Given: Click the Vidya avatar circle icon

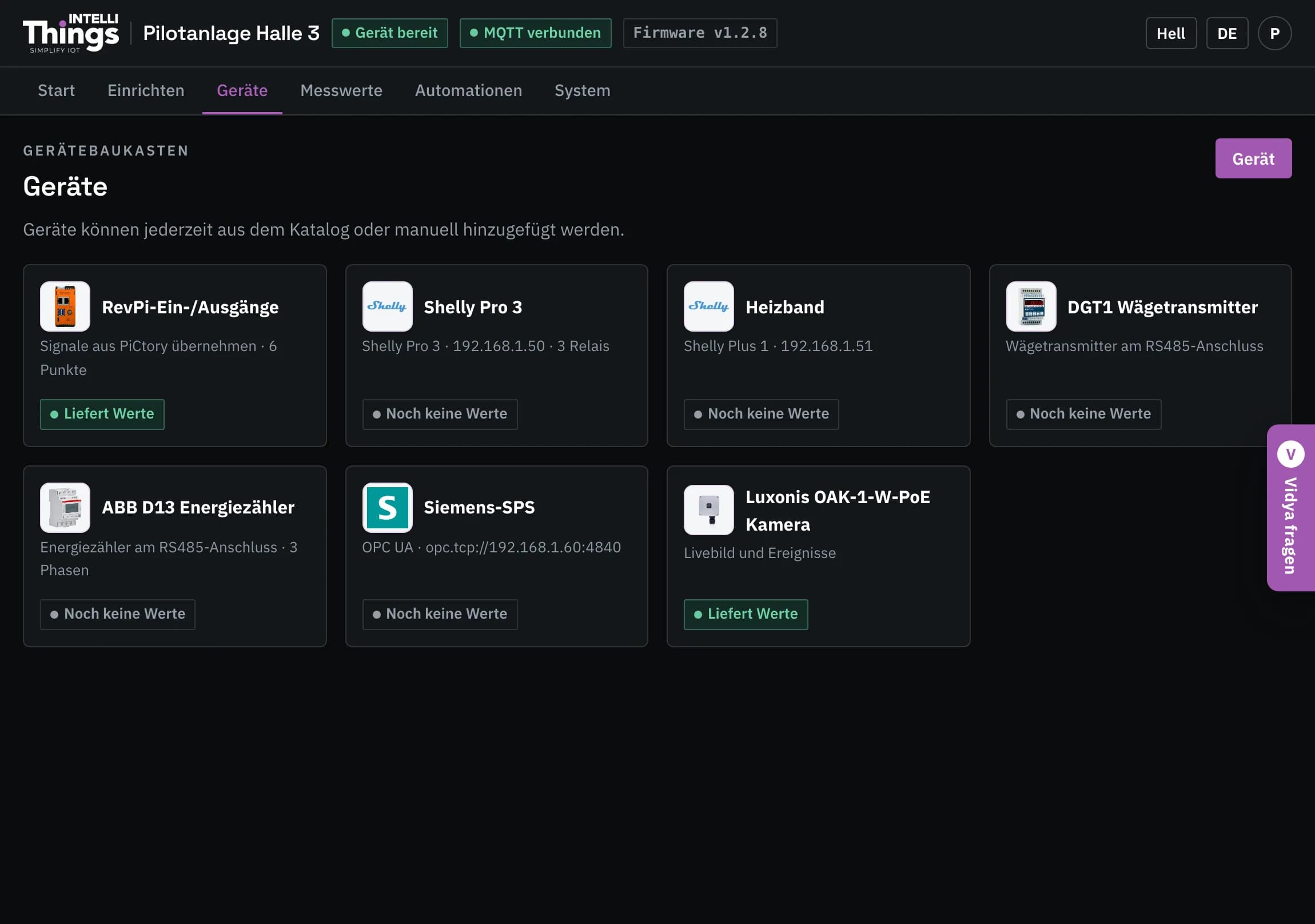Looking at the screenshot, I should pyautogui.click(x=1291, y=453).
